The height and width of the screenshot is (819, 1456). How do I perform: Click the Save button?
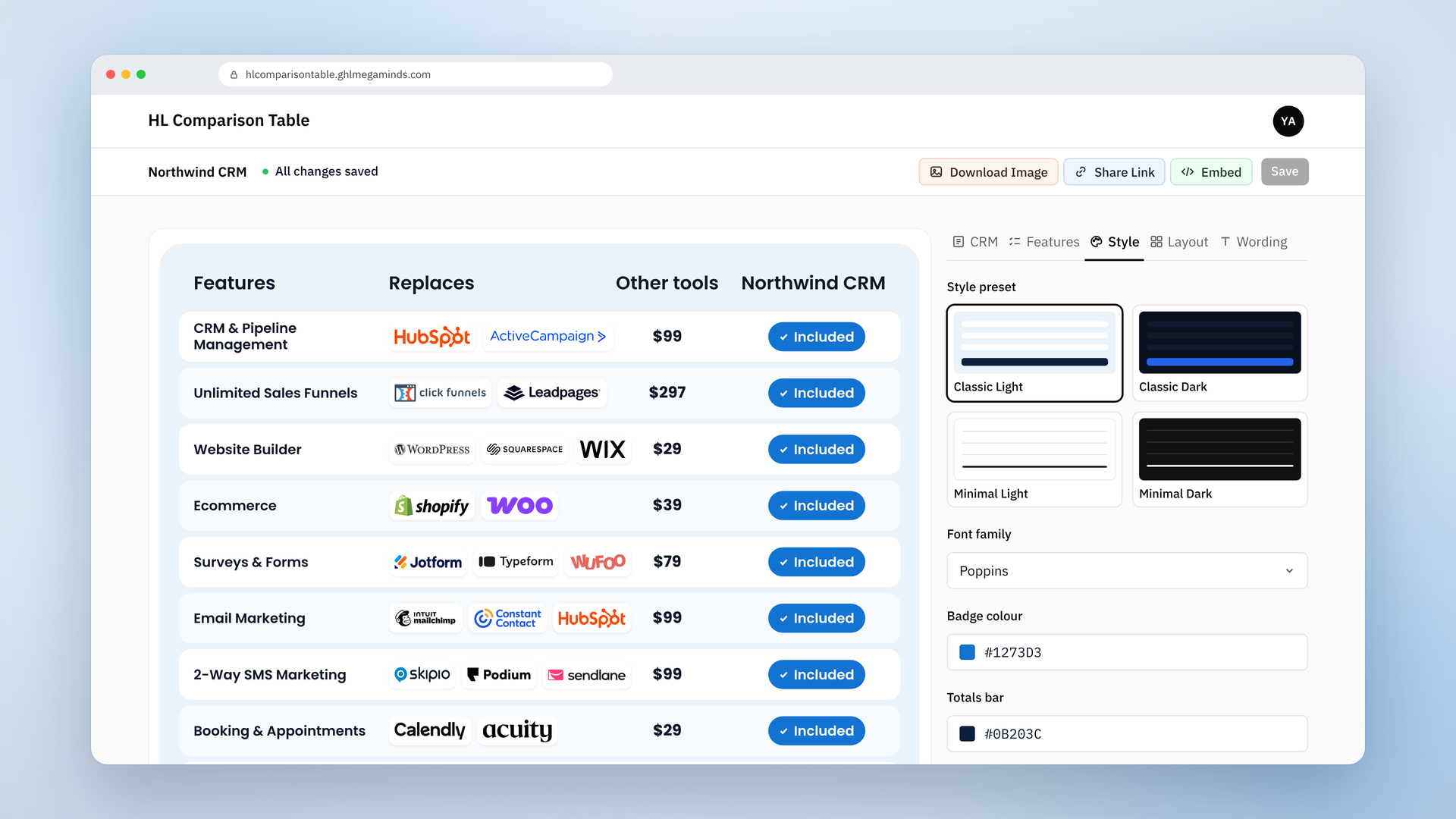(1285, 172)
